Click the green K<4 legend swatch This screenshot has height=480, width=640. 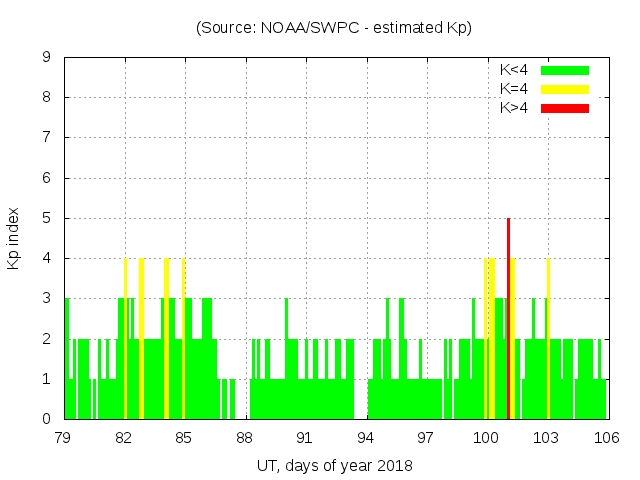click(x=565, y=70)
